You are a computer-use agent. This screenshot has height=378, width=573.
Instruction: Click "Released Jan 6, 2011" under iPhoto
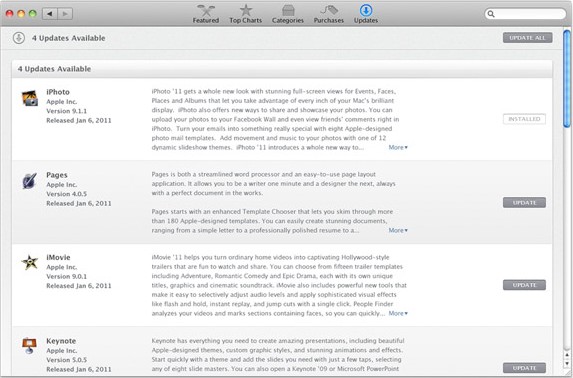pos(79,120)
